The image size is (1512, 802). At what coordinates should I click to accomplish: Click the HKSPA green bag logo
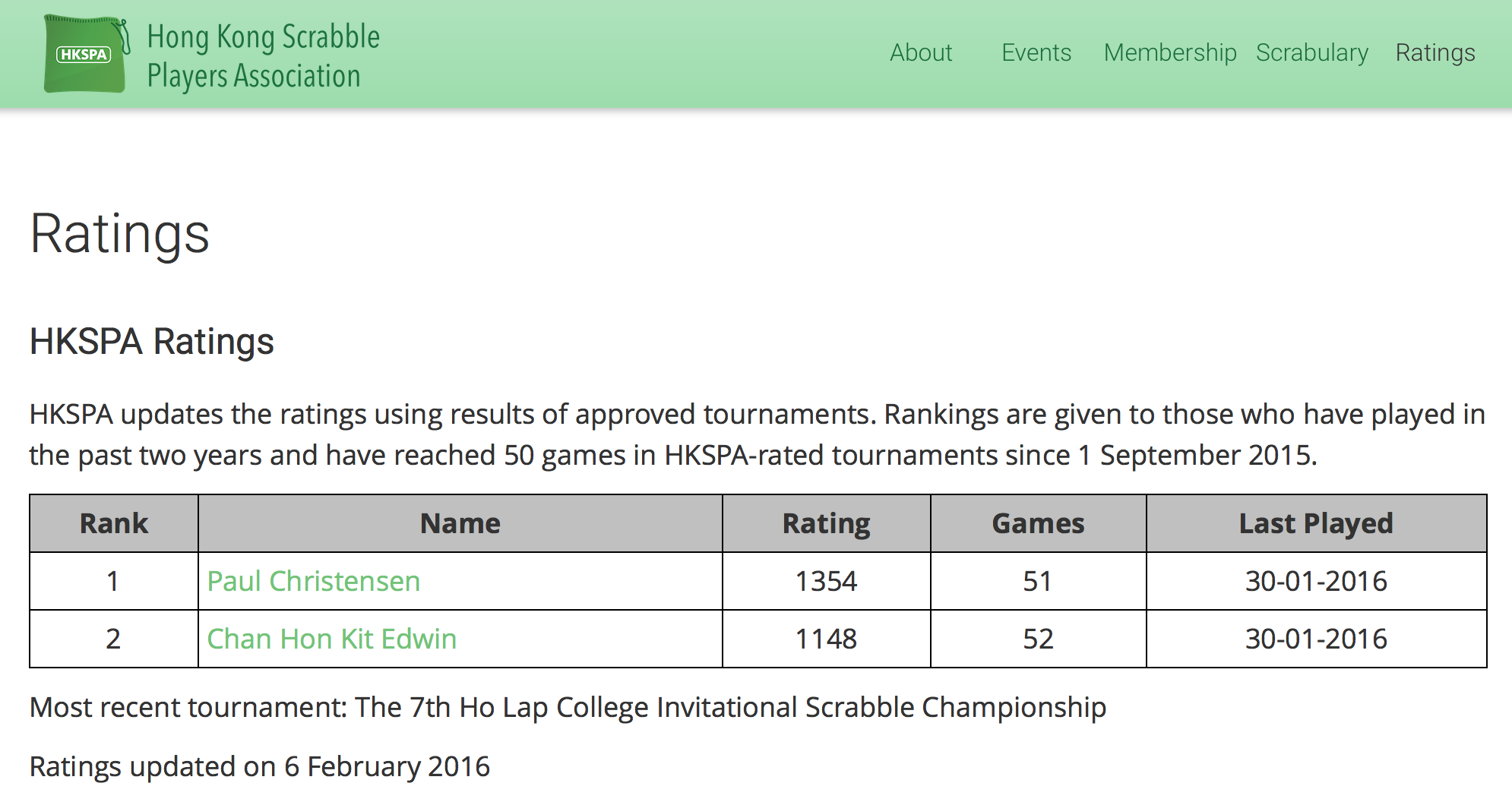86,54
